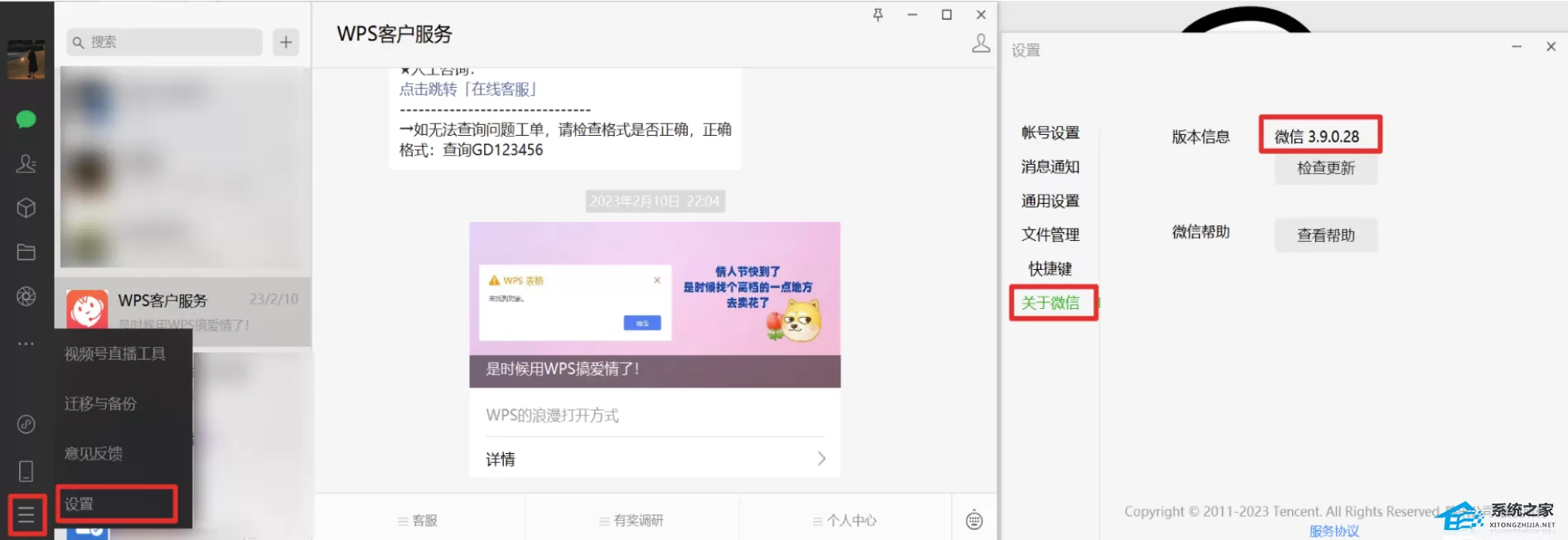The height and width of the screenshot is (540, 1568).
Task: Pin the WPS客户服务 chat window
Action: point(878,15)
